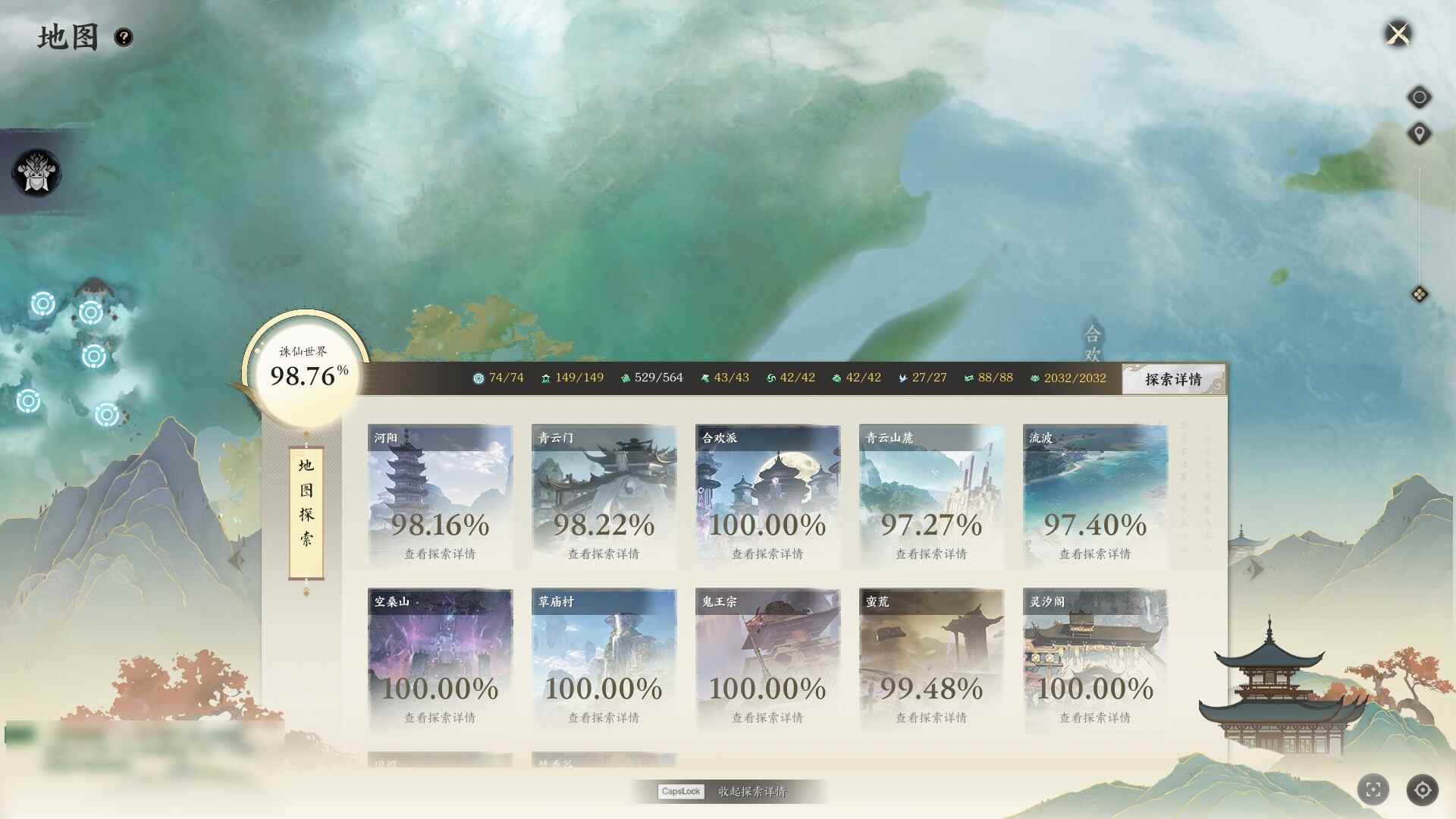Select the leftmost teleport waypoint ring
1456x819 pixels.
[x=29, y=400]
